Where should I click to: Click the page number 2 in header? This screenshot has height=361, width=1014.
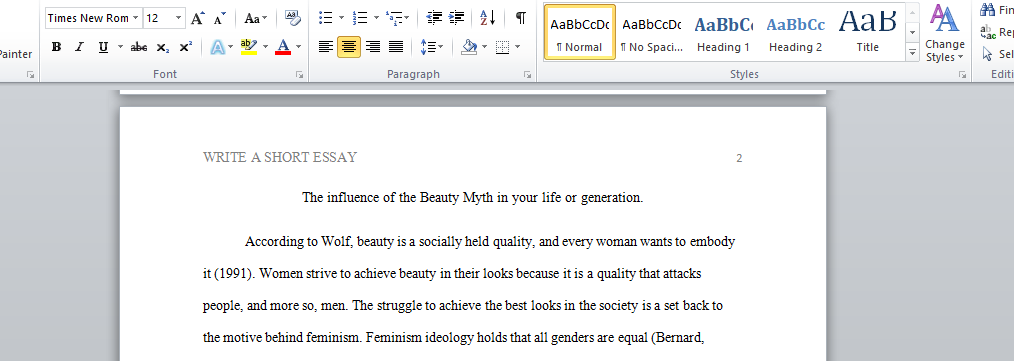point(739,158)
